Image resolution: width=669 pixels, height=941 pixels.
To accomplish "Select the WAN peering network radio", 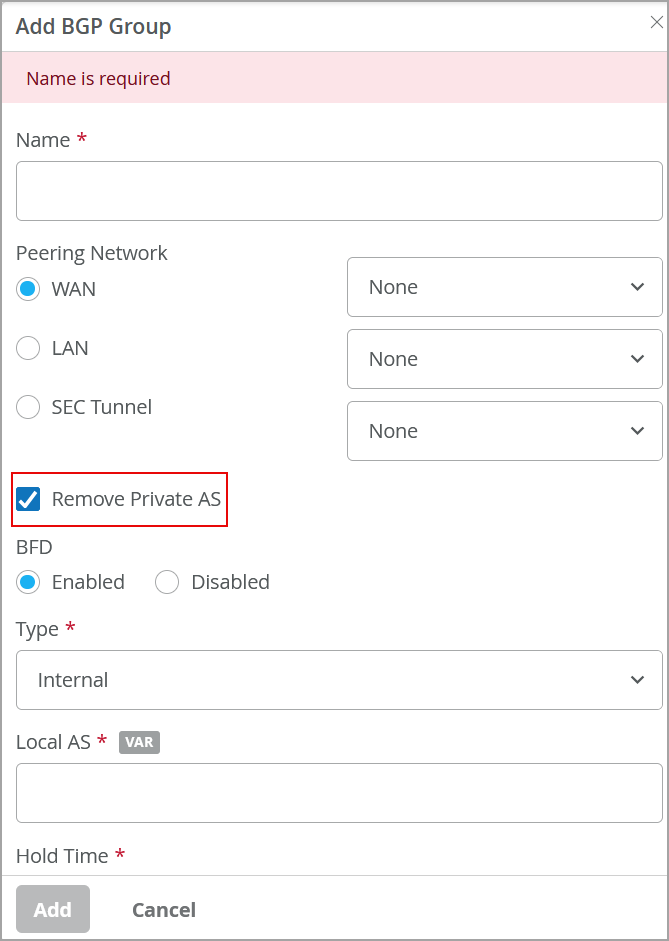I will point(28,289).
